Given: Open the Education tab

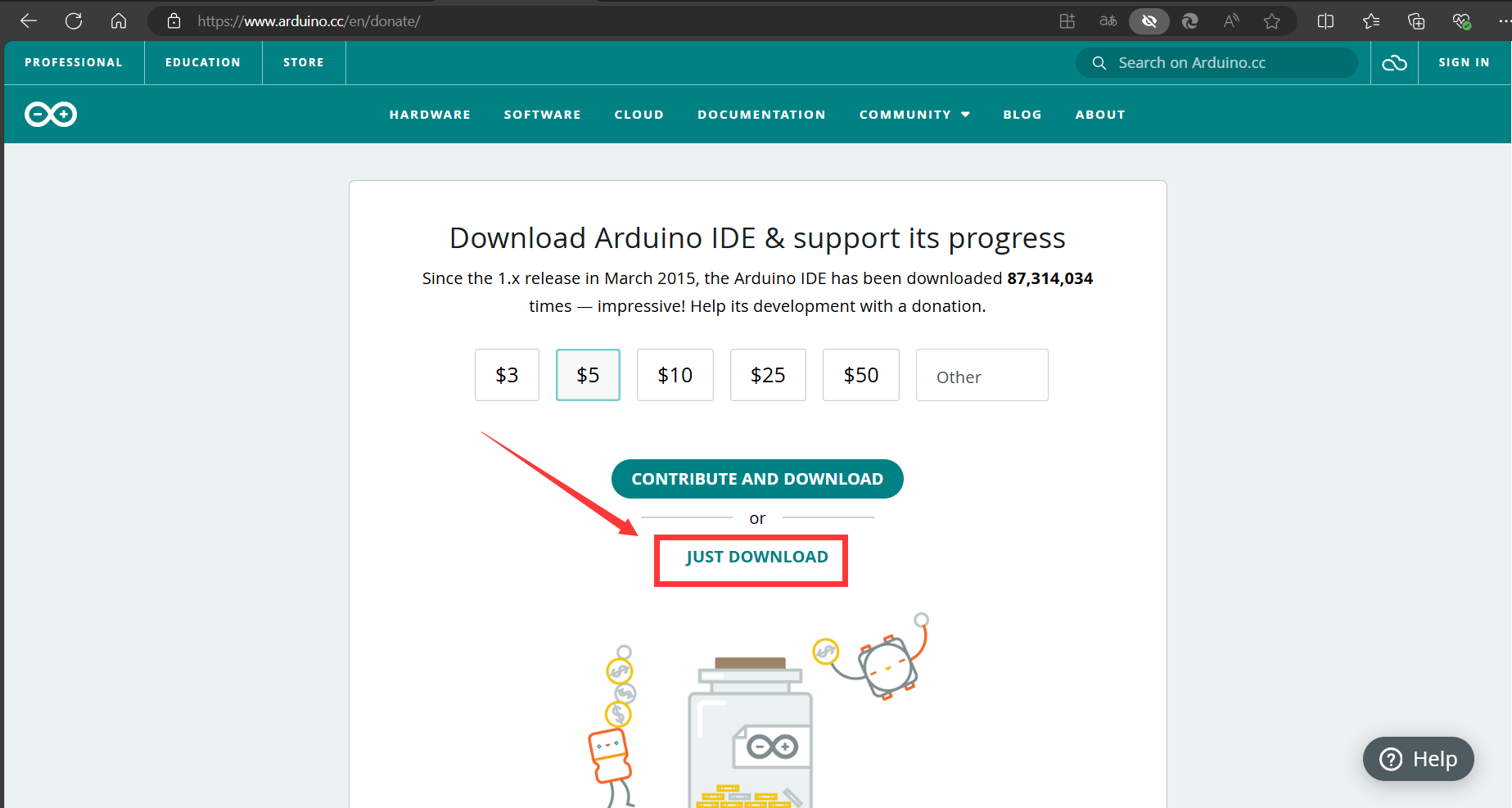Looking at the screenshot, I should [203, 63].
